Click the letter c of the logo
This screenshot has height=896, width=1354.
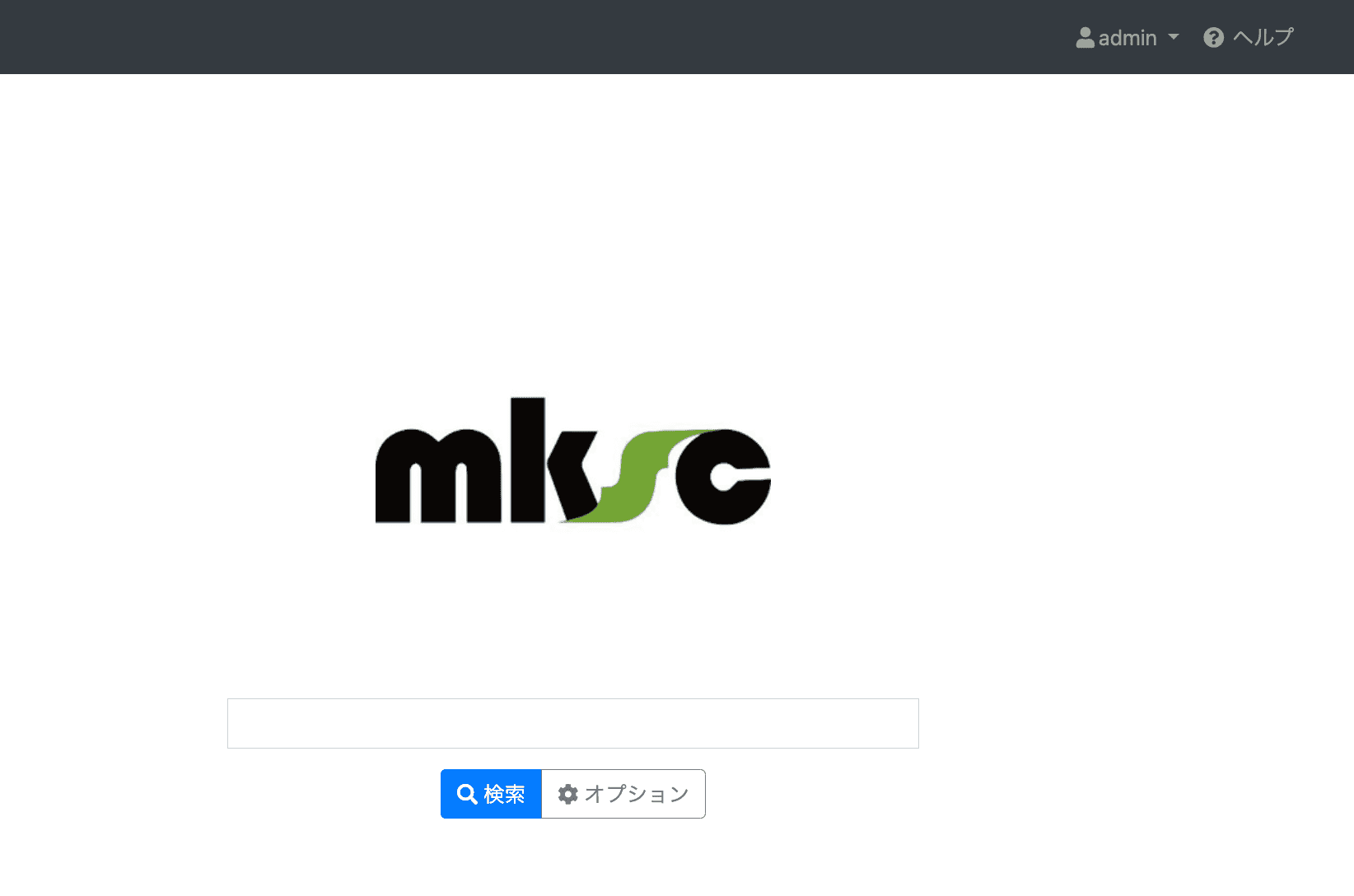(725, 478)
